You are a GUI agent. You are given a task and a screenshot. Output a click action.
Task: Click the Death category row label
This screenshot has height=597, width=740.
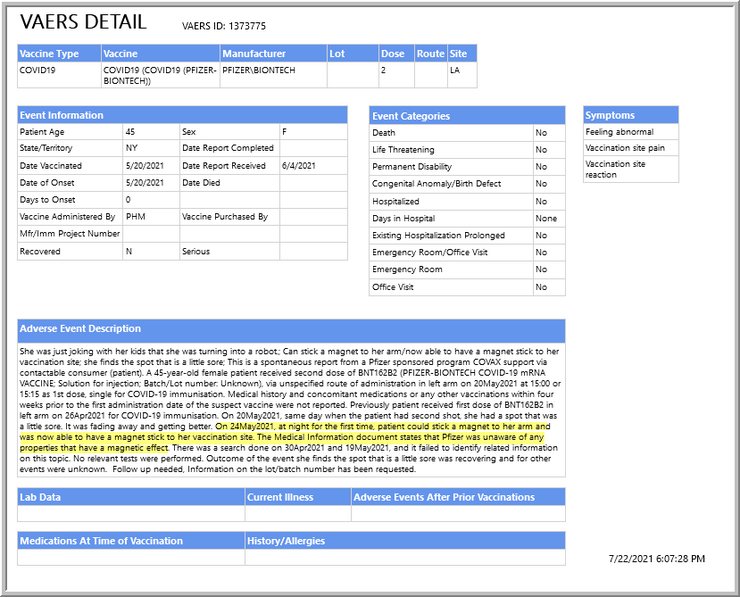[x=384, y=133]
